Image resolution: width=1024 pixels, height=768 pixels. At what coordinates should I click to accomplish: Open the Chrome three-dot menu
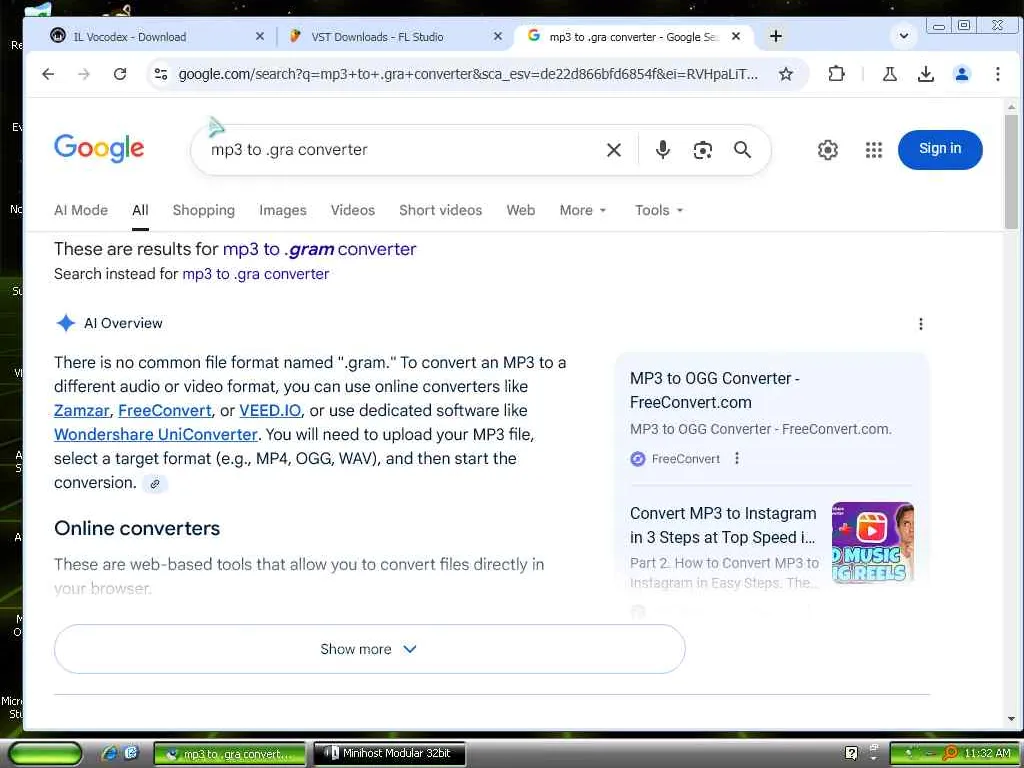(x=997, y=74)
